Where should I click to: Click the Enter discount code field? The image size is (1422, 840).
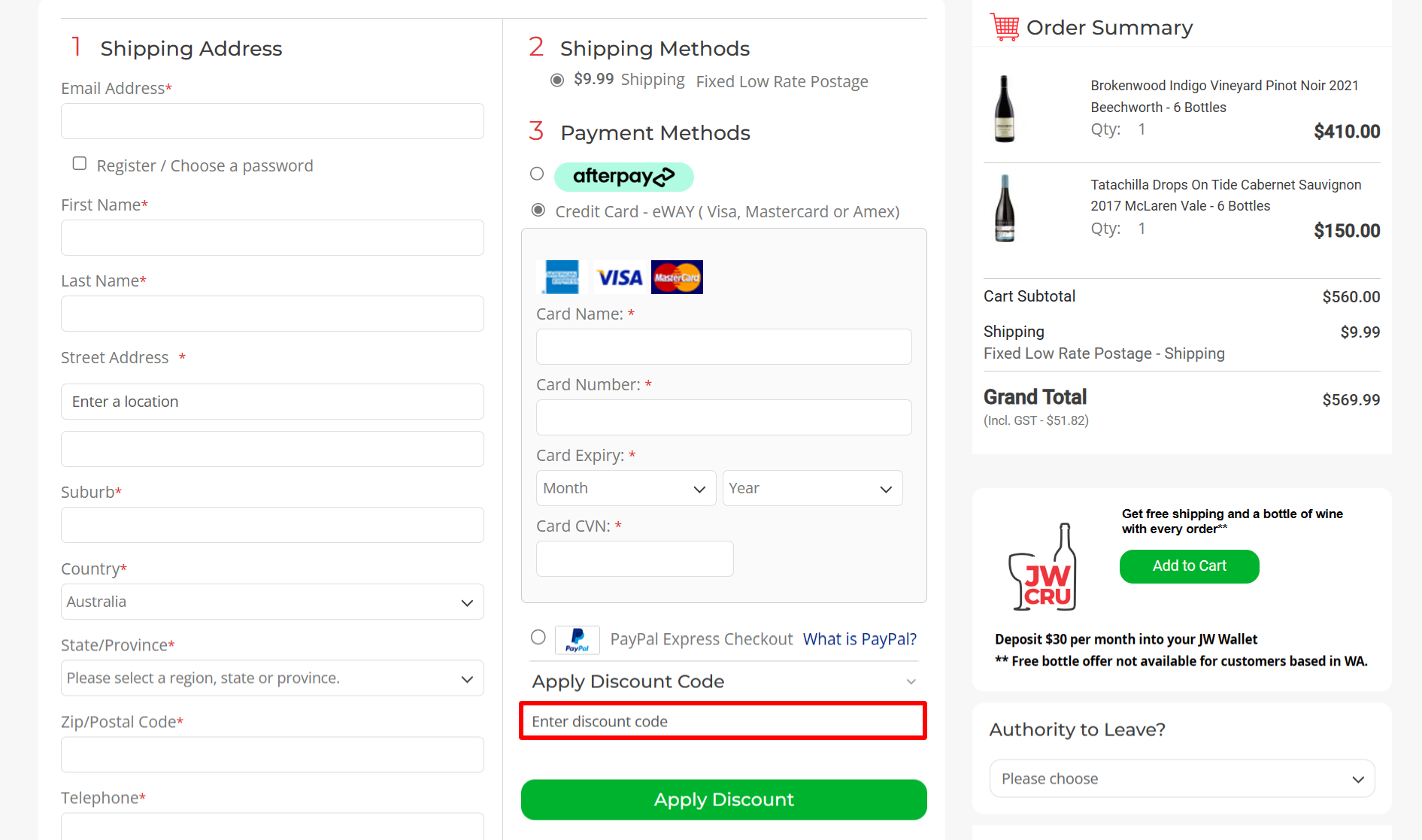click(722, 720)
